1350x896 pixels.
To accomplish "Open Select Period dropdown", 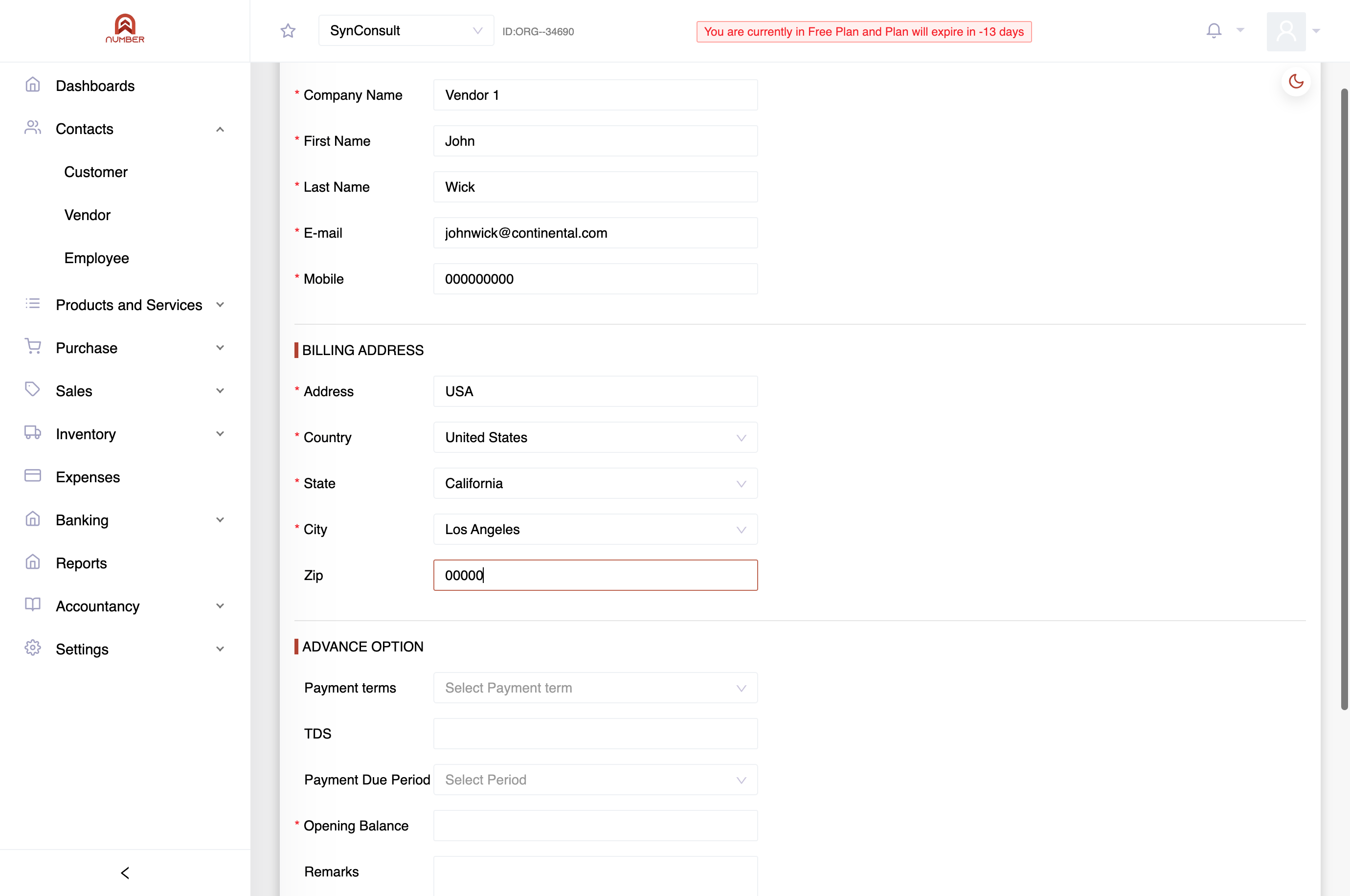I will (x=595, y=780).
